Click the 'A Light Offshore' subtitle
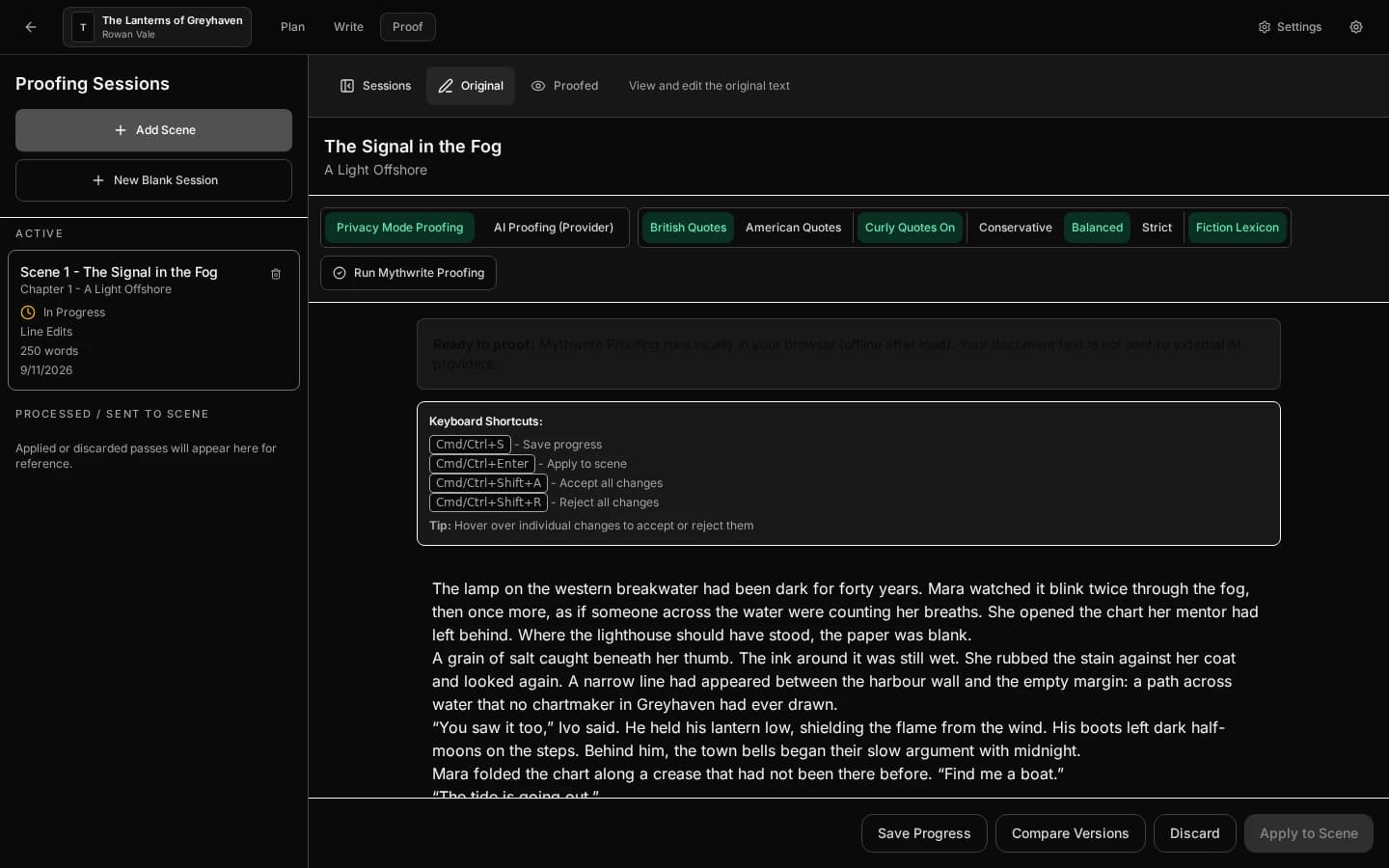Viewport: 1389px width, 868px height. [x=375, y=170]
